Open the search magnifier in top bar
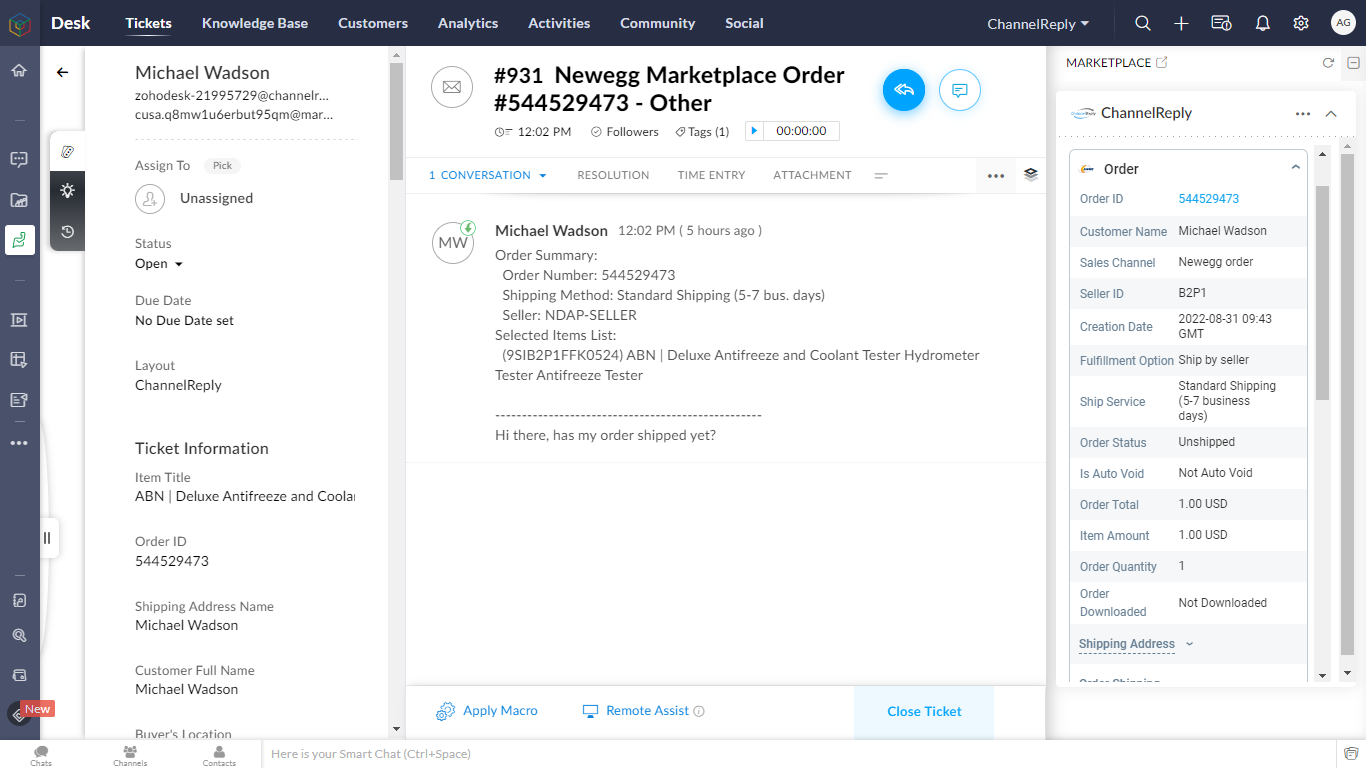This screenshot has width=1366, height=768. click(1143, 23)
